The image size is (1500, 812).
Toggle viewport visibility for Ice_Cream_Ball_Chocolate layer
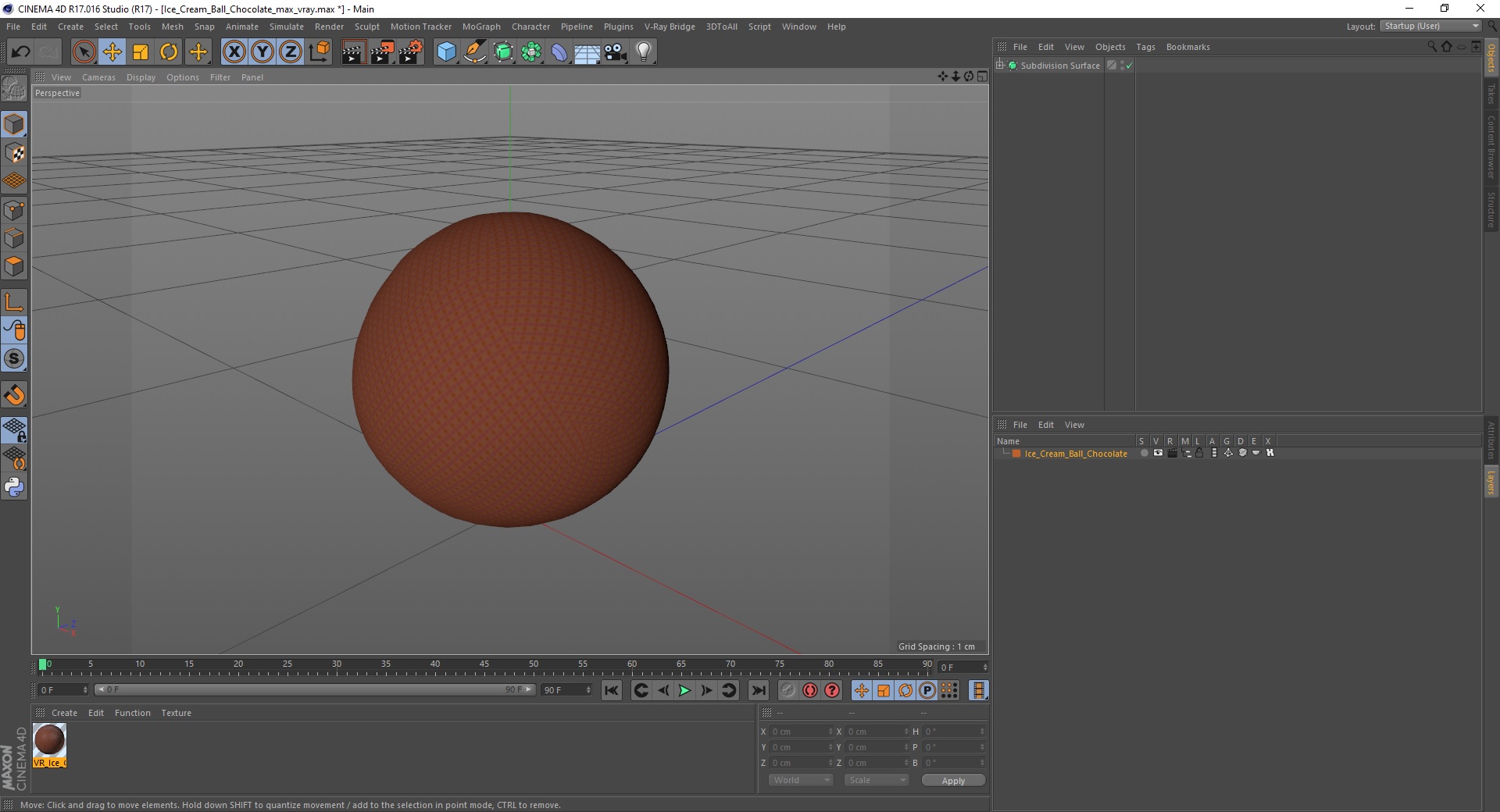(x=1158, y=454)
